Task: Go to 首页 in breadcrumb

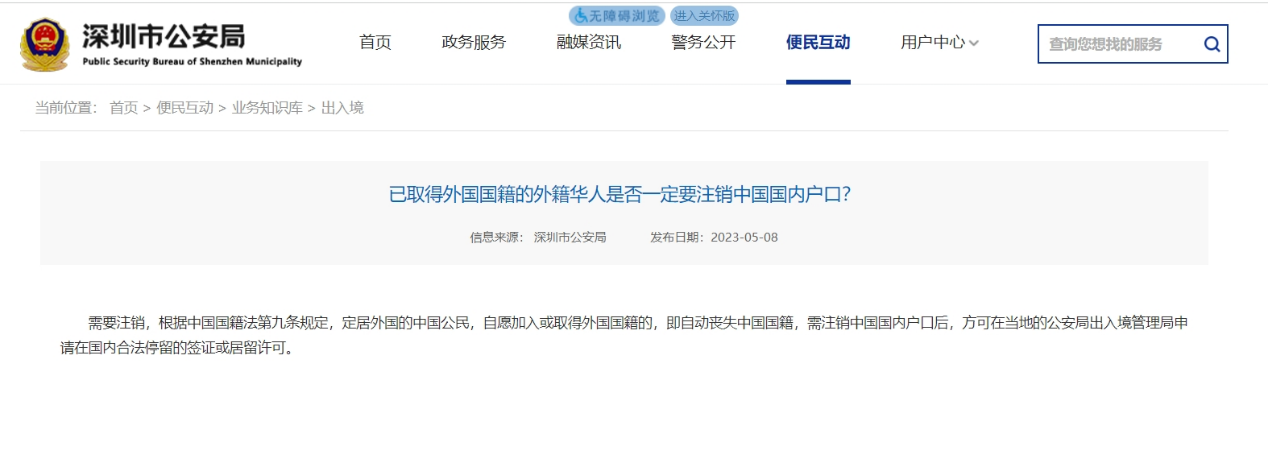Action: click(124, 108)
